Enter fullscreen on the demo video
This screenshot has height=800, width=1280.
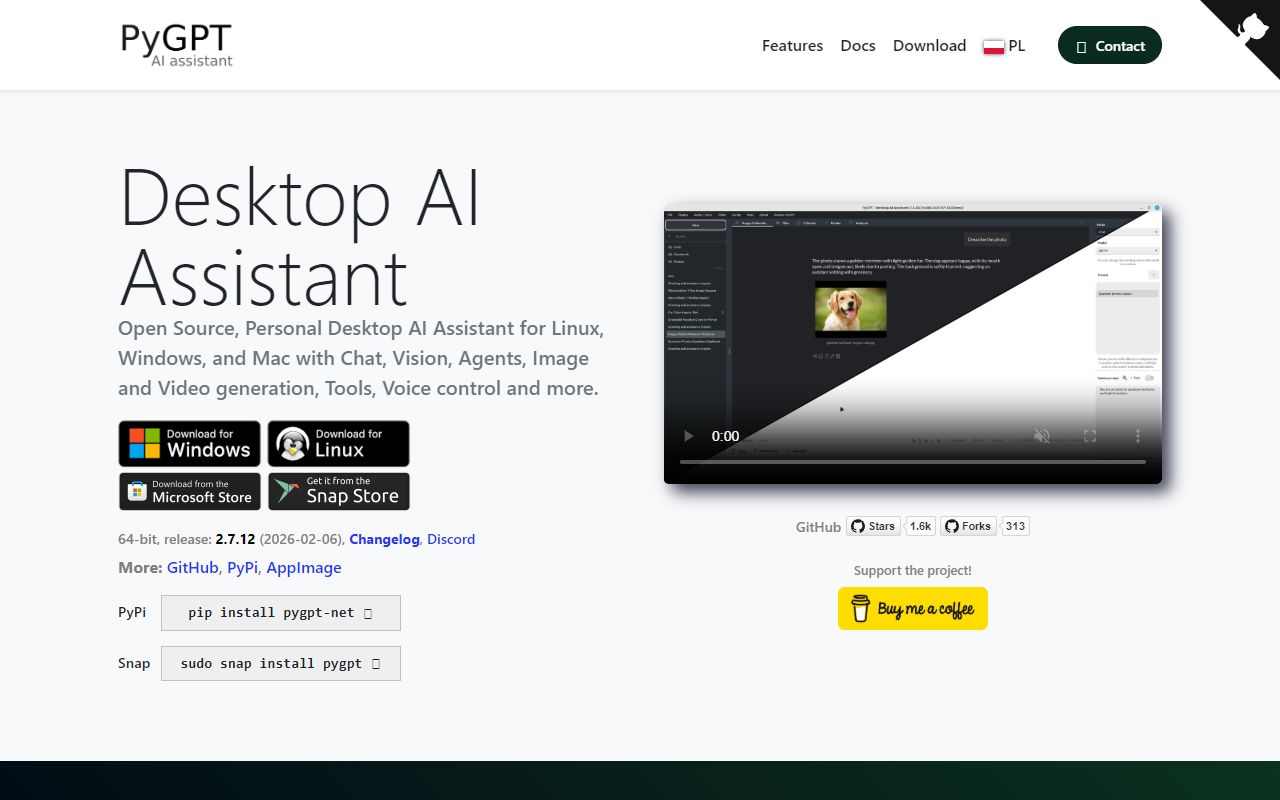pos(1091,436)
